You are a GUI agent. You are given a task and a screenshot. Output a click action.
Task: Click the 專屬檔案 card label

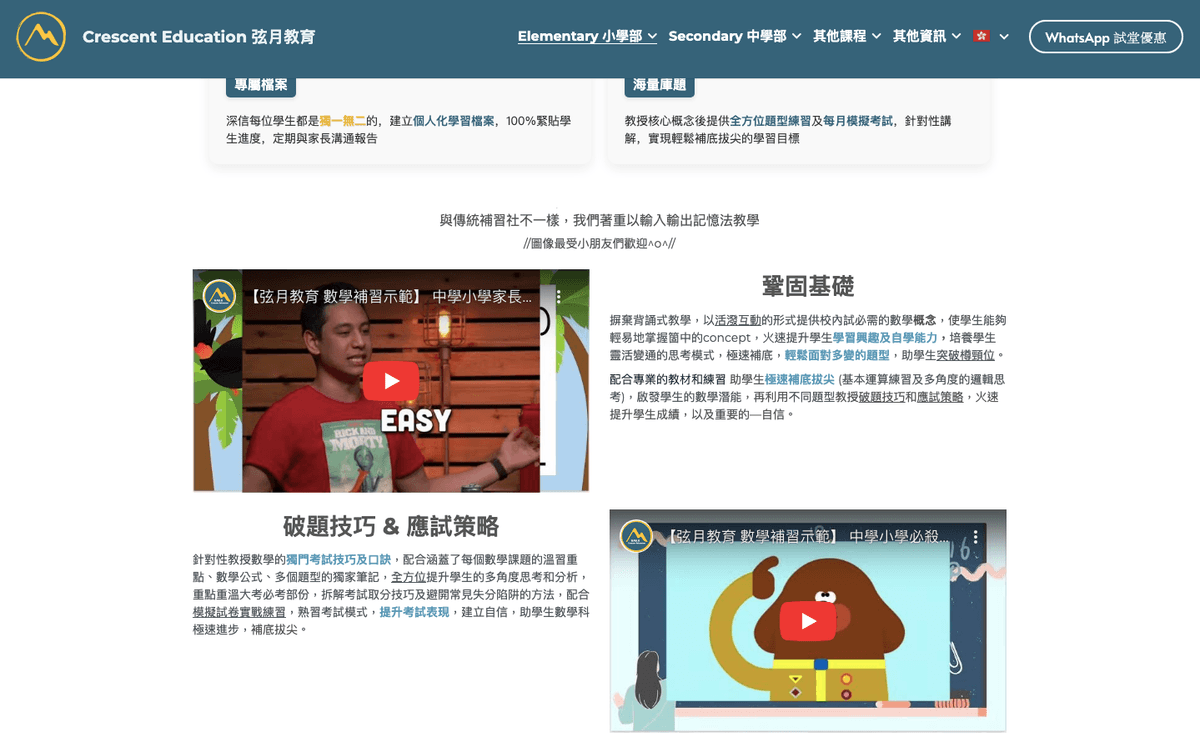[261, 85]
